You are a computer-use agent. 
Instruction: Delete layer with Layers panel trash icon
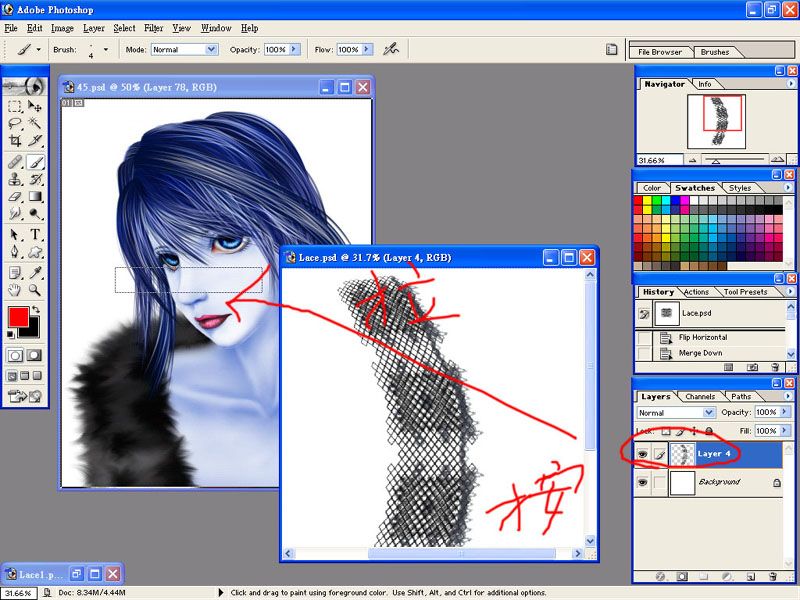click(772, 577)
